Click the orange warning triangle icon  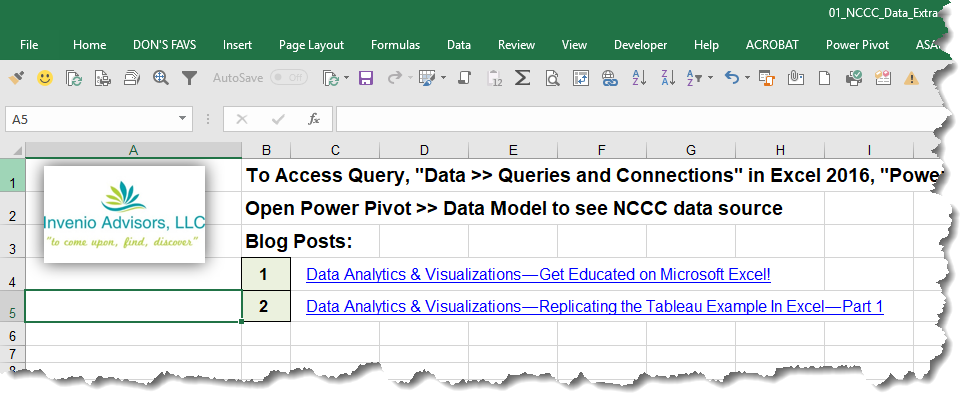point(911,78)
